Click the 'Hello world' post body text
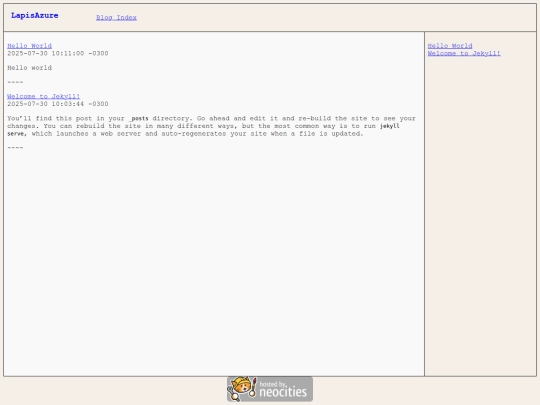This screenshot has width=540, height=405. tap(30, 68)
